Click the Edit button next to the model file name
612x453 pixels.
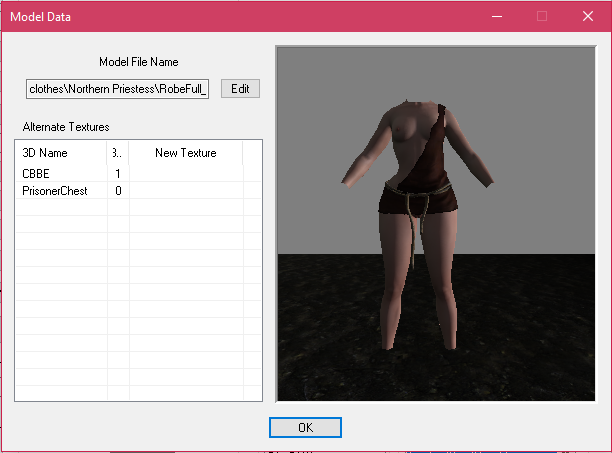(240, 89)
